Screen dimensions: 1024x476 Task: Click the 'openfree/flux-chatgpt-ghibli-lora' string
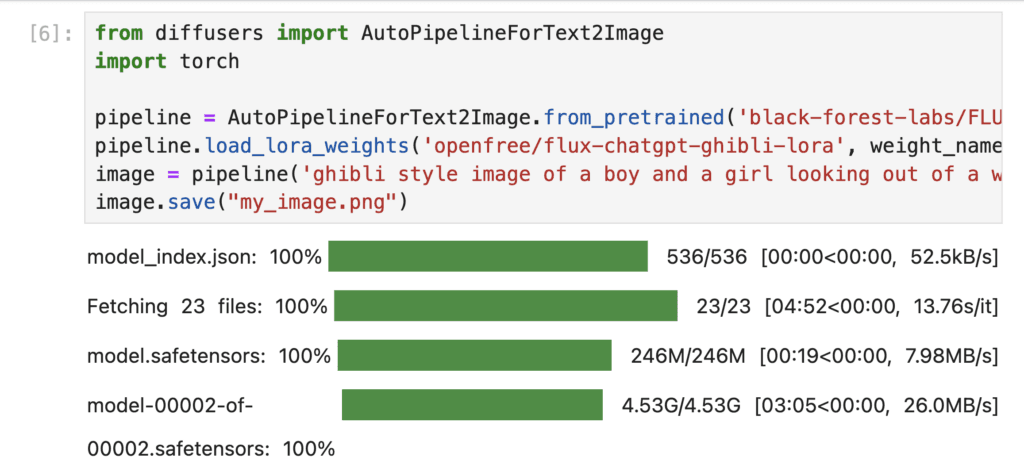coord(635,146)
